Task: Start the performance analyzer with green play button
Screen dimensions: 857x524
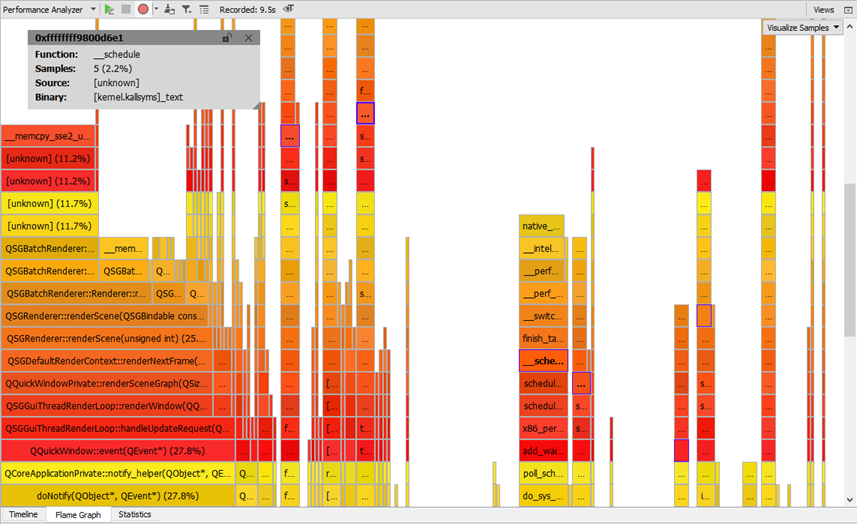Action: [x=109, y=9]
